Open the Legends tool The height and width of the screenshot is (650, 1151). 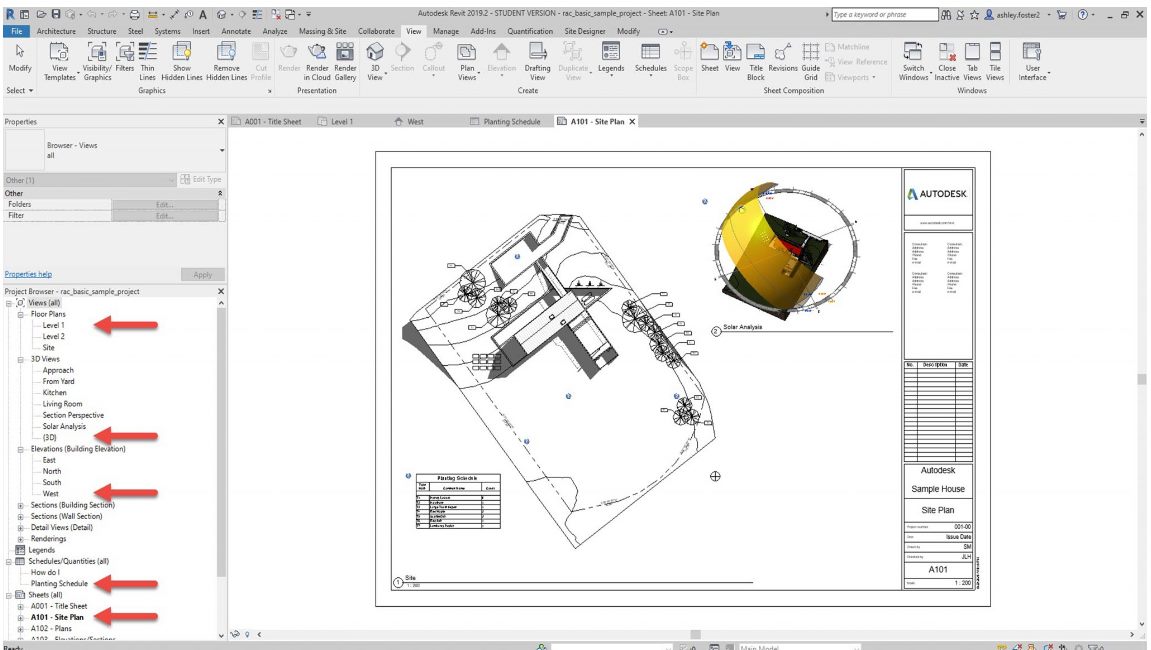611,58
